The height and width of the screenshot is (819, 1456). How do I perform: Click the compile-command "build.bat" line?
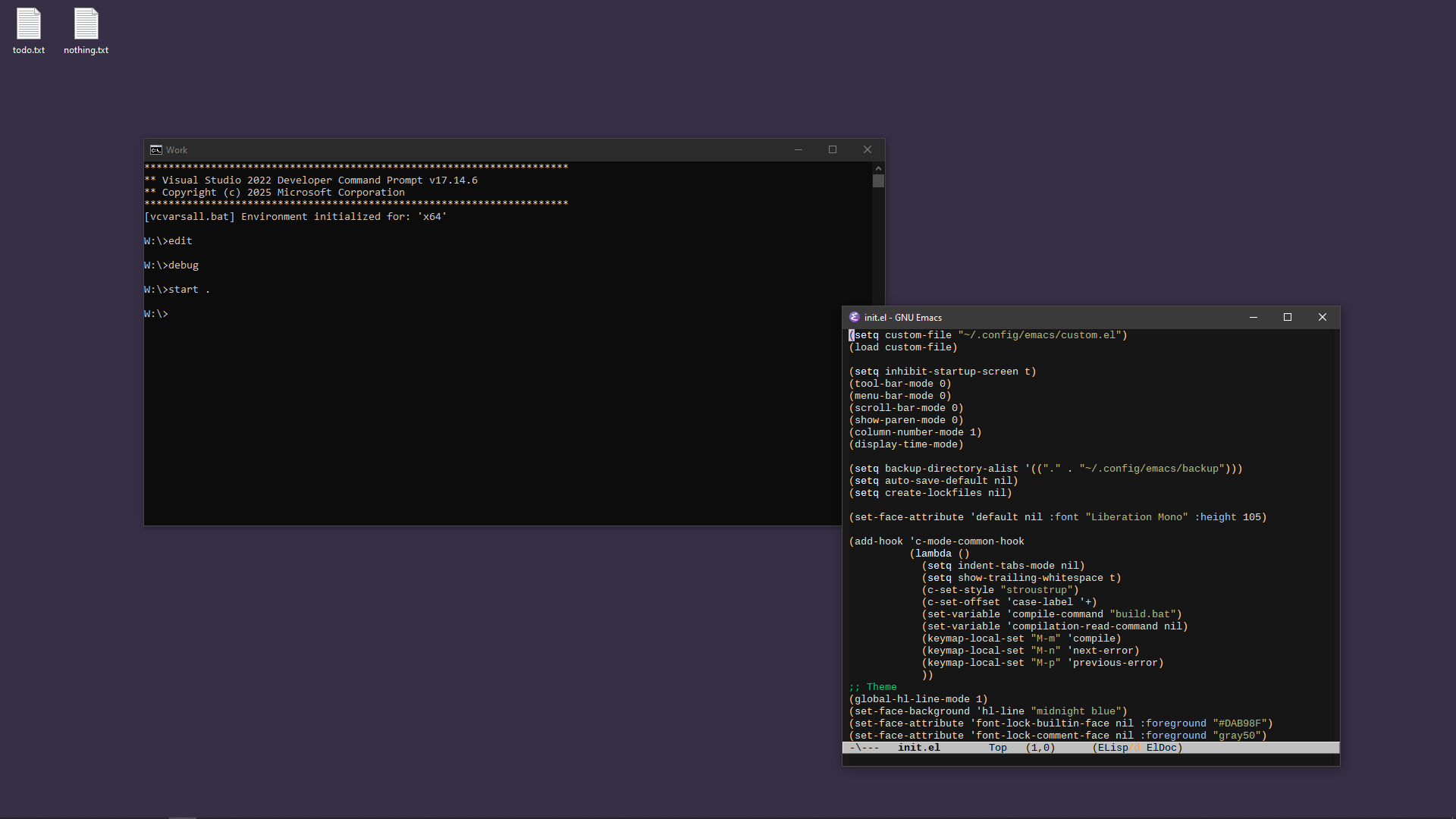point(1052,614)
